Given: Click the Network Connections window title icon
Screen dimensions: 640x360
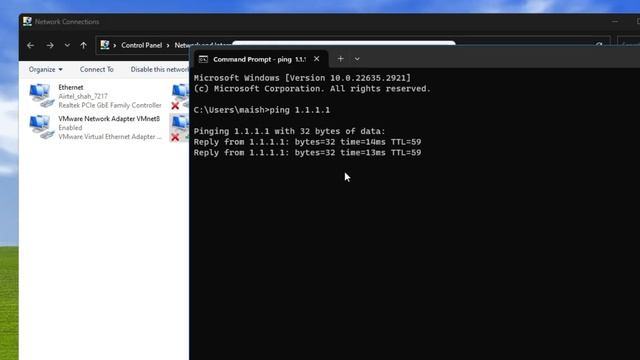Looking at the screenshot, I should coord(27,21).
